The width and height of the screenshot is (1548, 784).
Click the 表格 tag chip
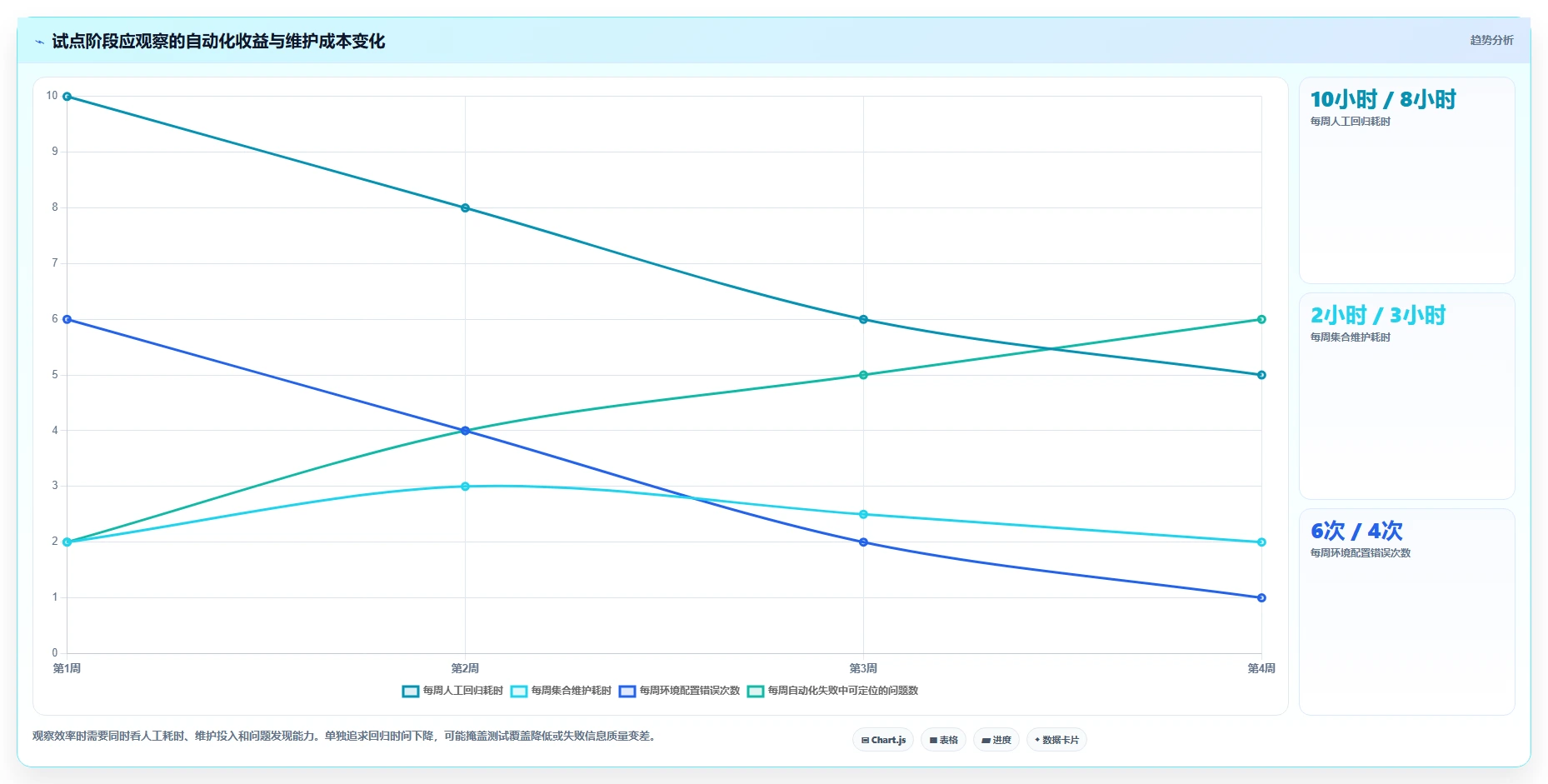[943, 740]
